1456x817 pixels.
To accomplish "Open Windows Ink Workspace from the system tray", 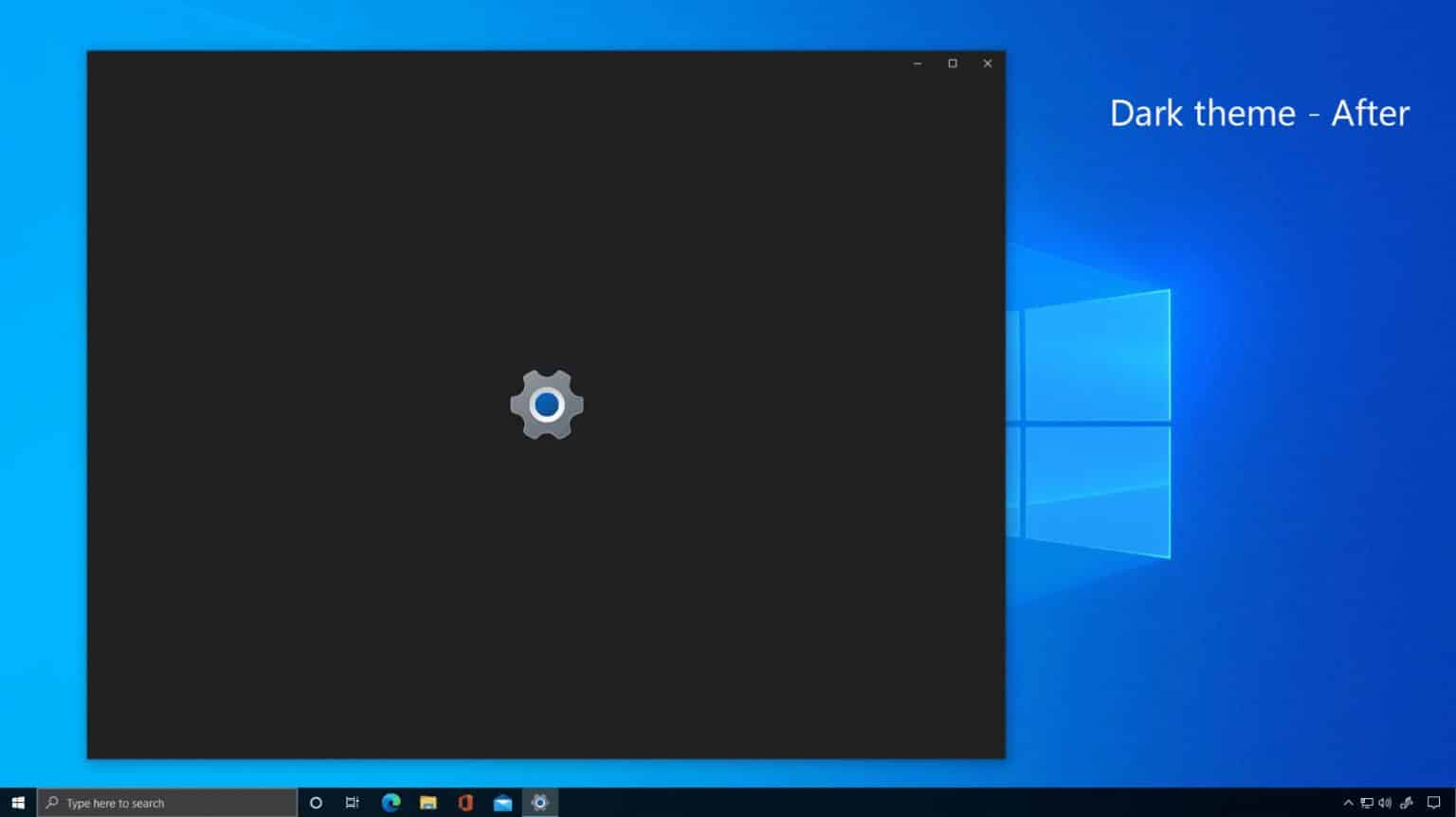I will click(1406, 803).
